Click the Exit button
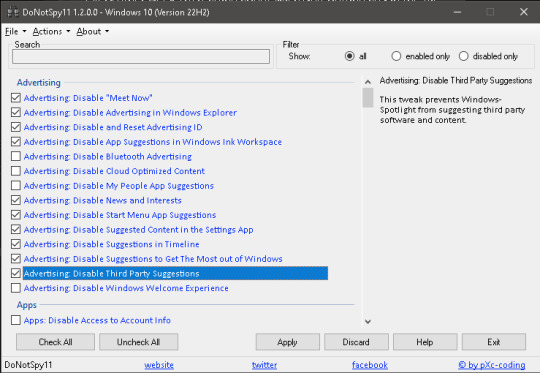Viewport: 540px width, 373px height. tap(494, 342)
